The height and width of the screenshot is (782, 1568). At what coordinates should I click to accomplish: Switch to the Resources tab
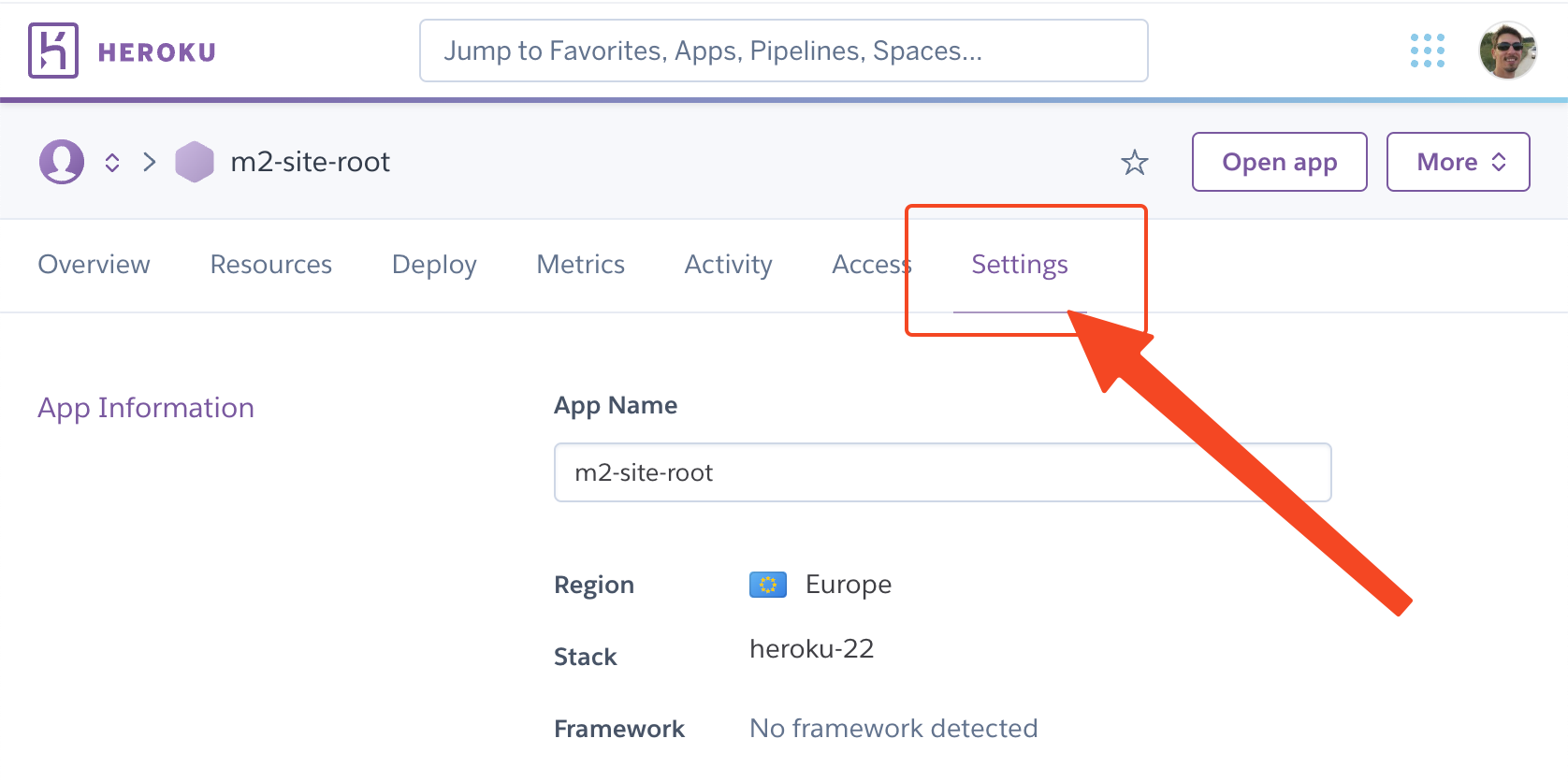coord(271,265)
